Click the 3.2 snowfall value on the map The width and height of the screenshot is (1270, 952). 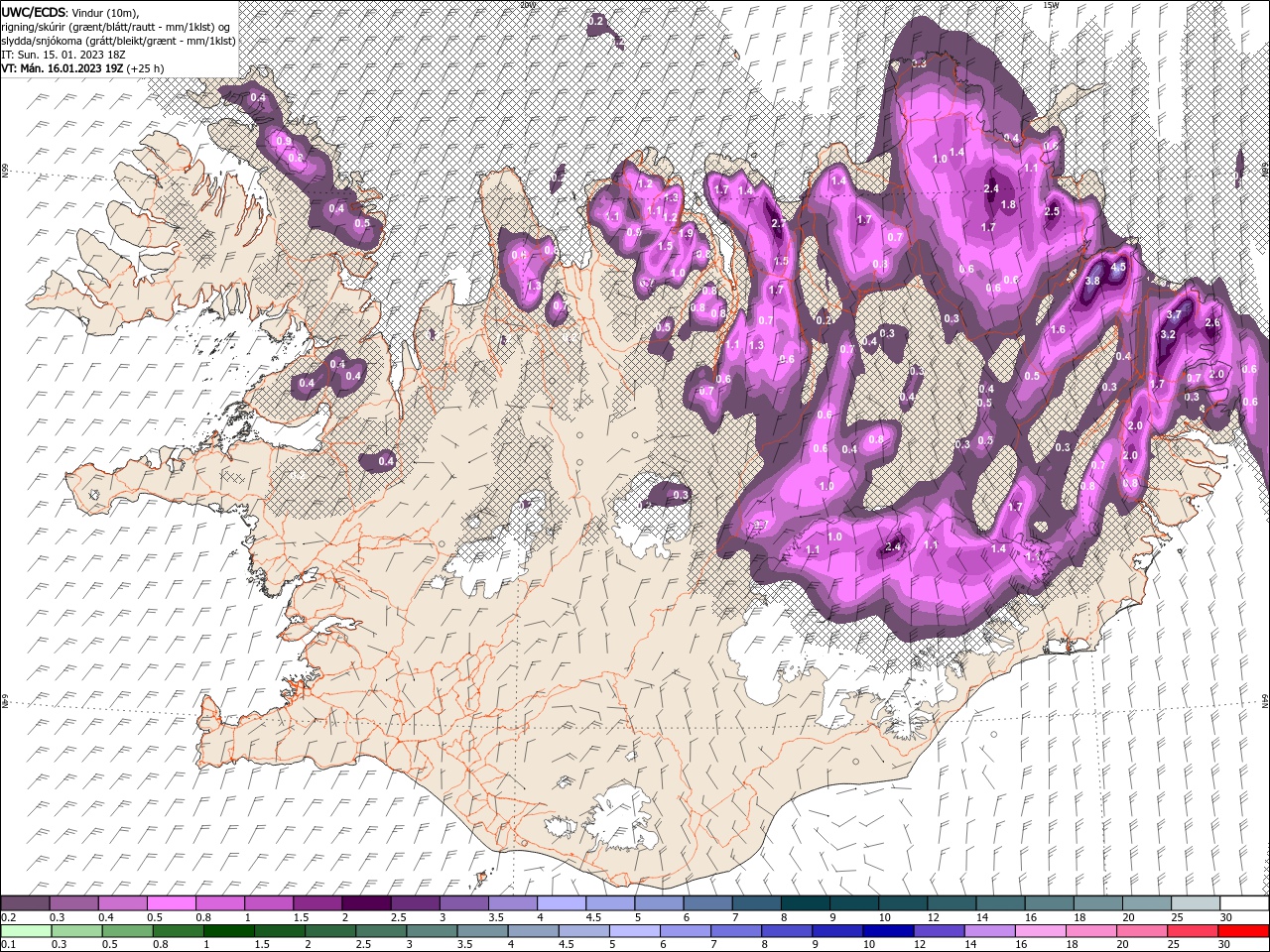coord(1168,335)
